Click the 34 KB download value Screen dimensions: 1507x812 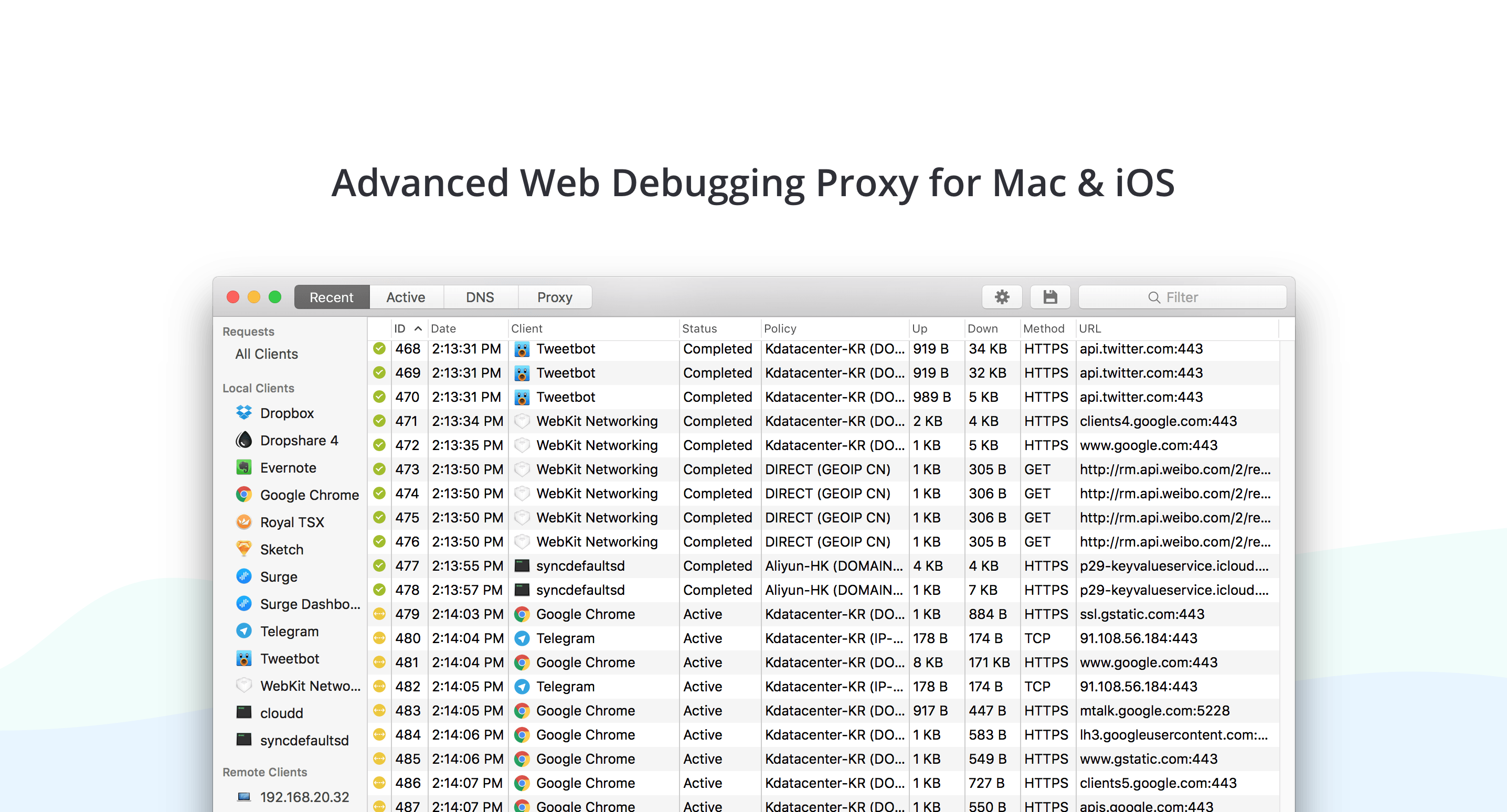coord(988,349)
